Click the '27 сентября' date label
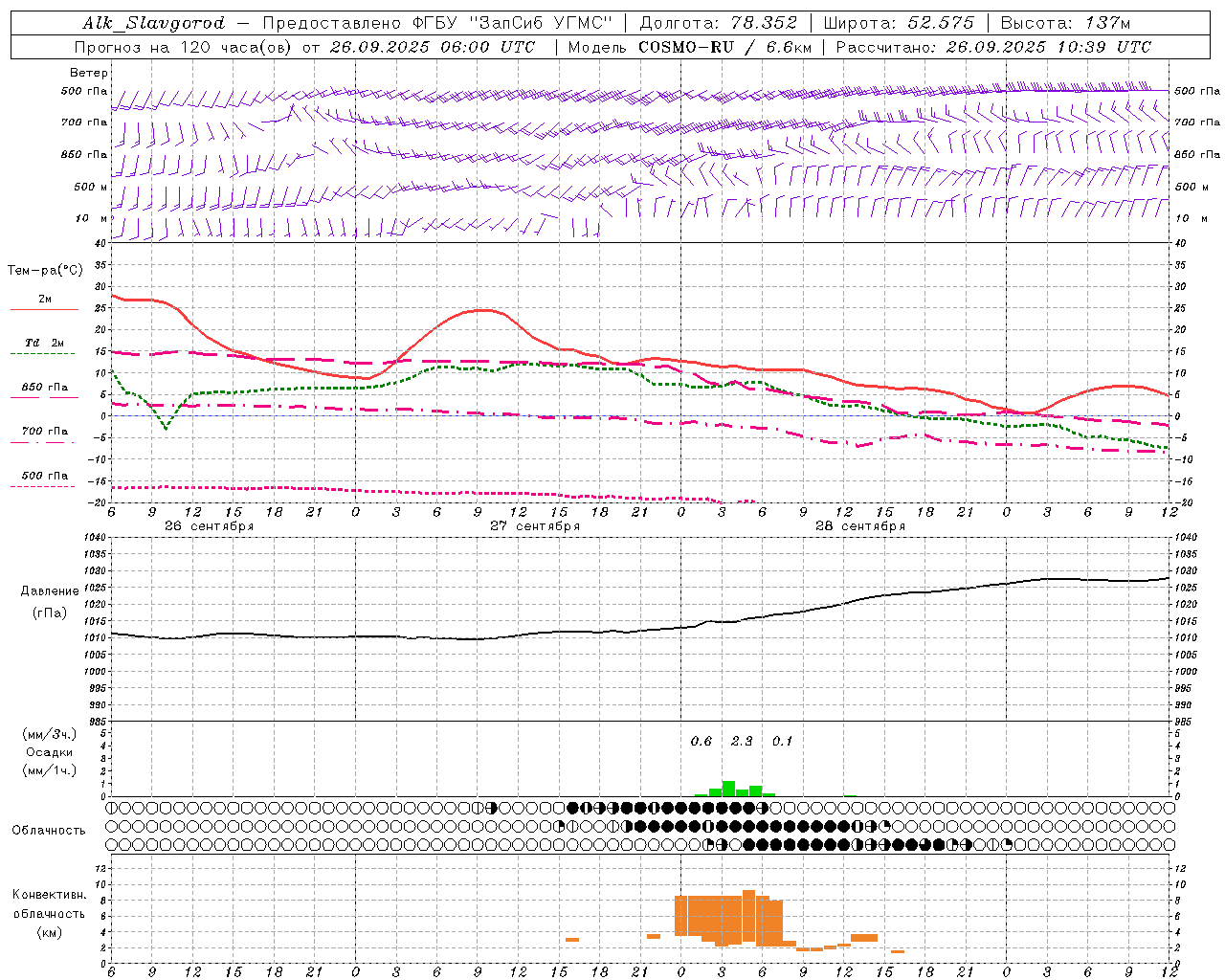1225x980 pixels. click(535, 526)
